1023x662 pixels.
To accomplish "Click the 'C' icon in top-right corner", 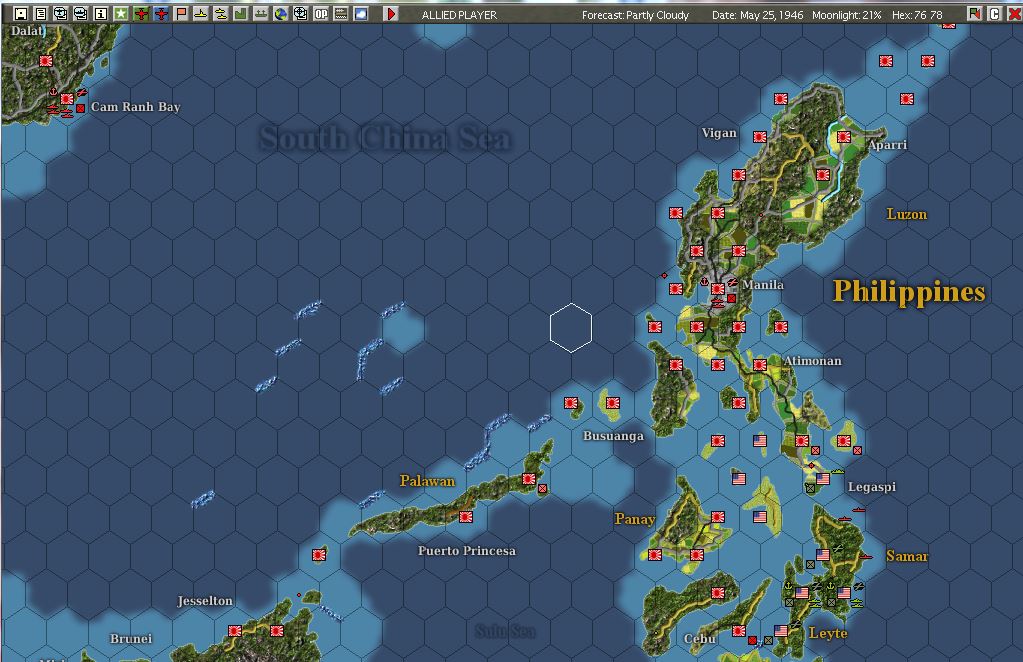I will (x=994, y=14).
